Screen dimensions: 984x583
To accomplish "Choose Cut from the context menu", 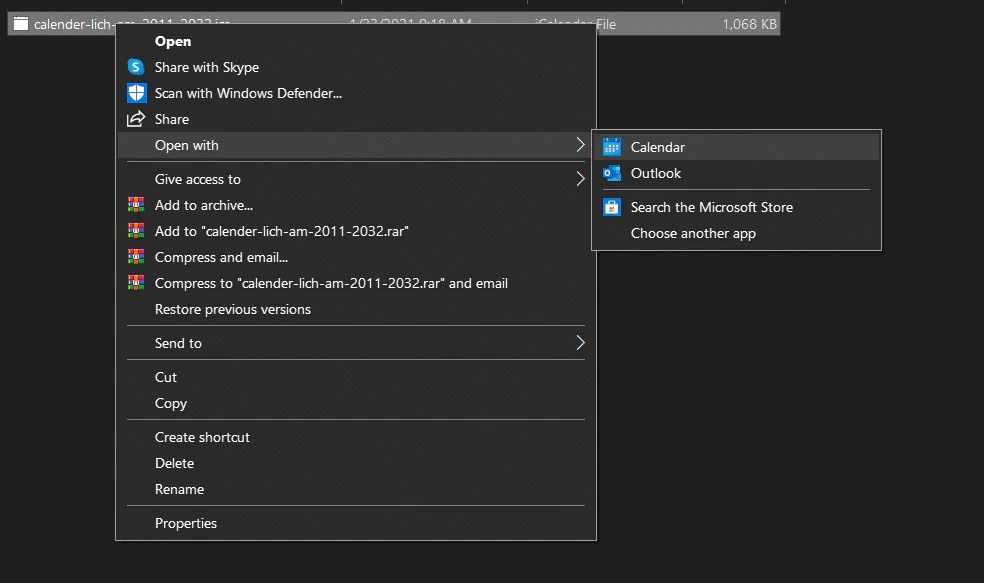I will point(356,377).
